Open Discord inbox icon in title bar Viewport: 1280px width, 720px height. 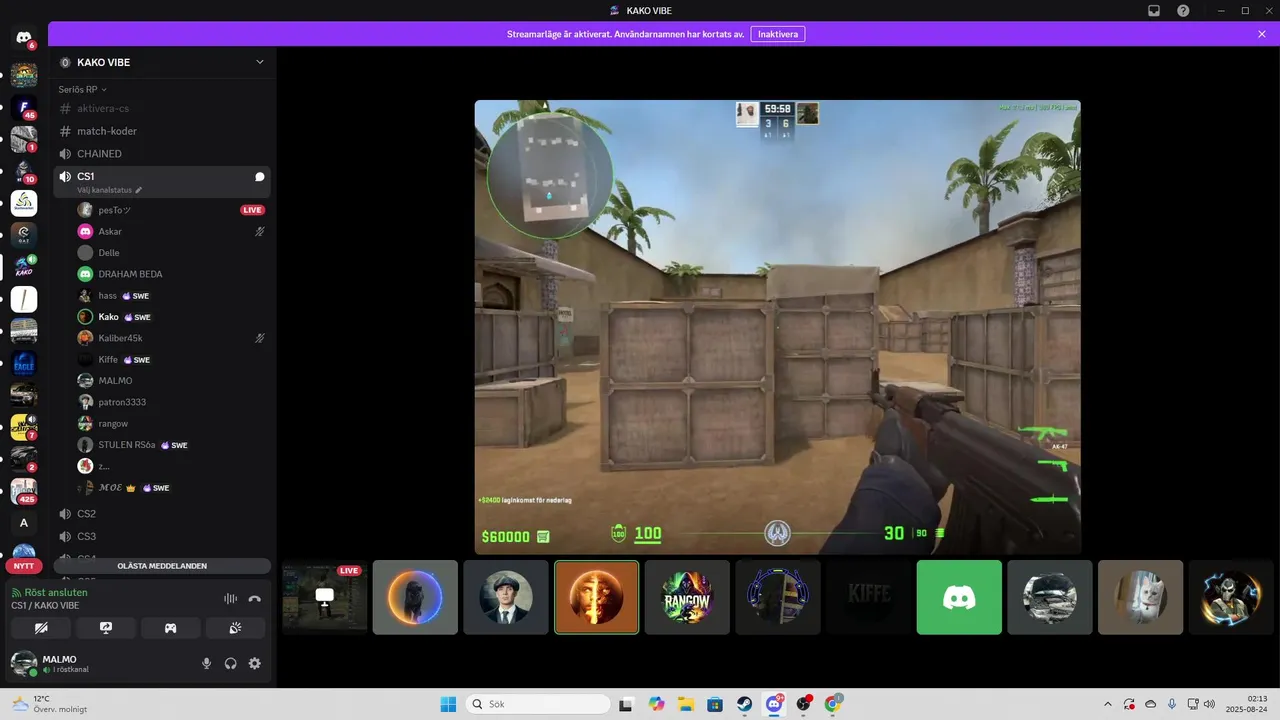[x=1154, y=10]
